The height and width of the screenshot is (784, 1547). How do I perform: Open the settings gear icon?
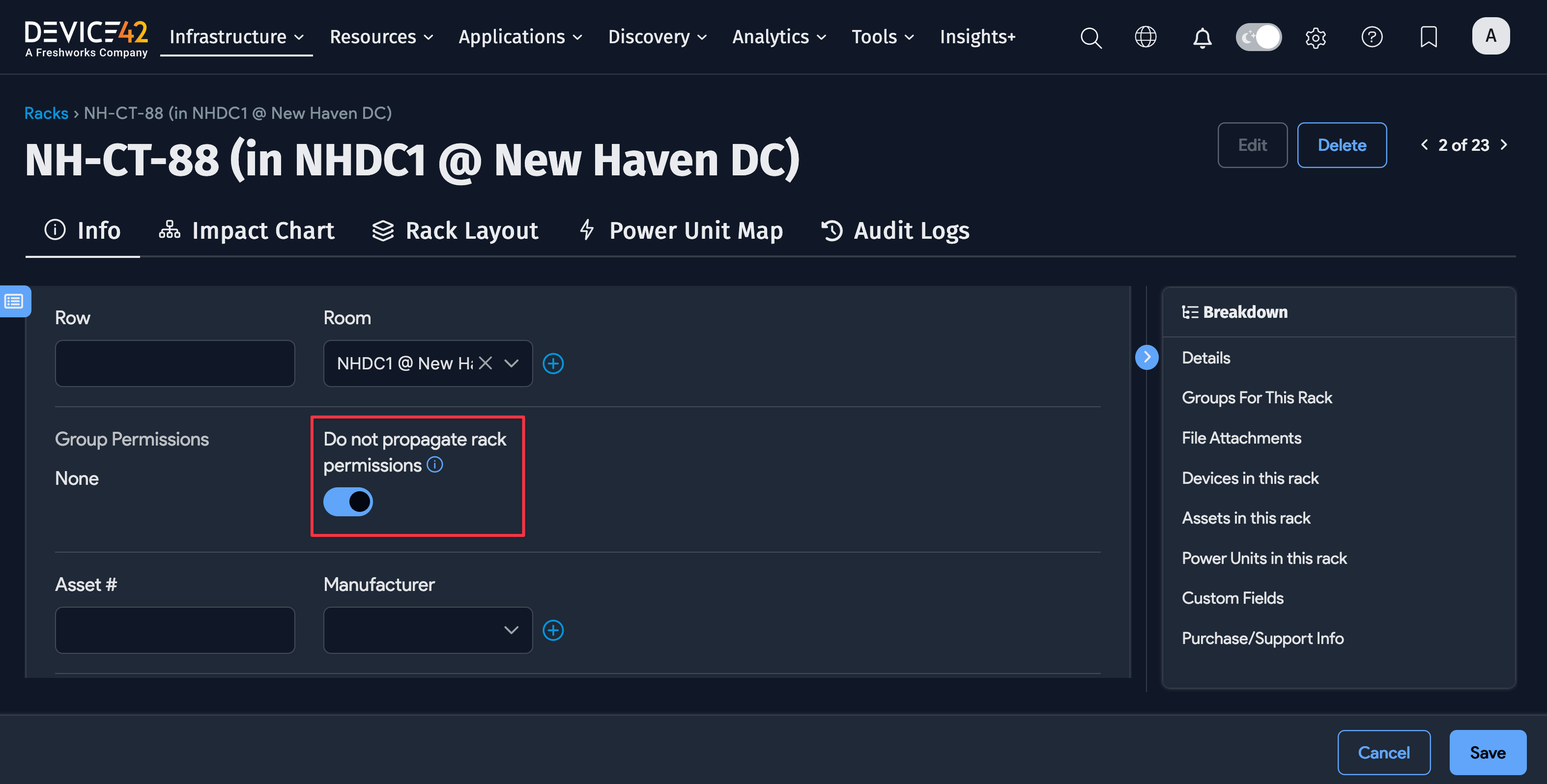point(1315,38)
